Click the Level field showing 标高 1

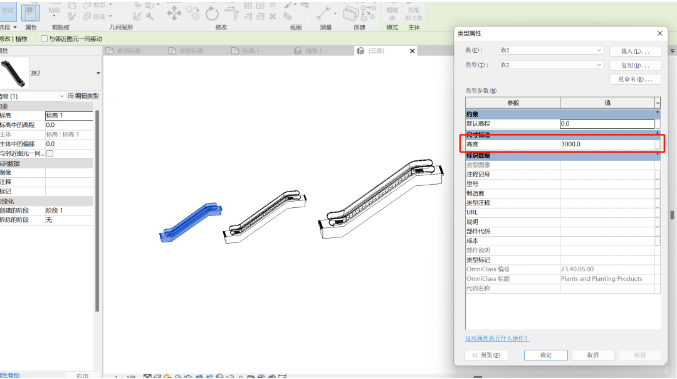point(69,115)
